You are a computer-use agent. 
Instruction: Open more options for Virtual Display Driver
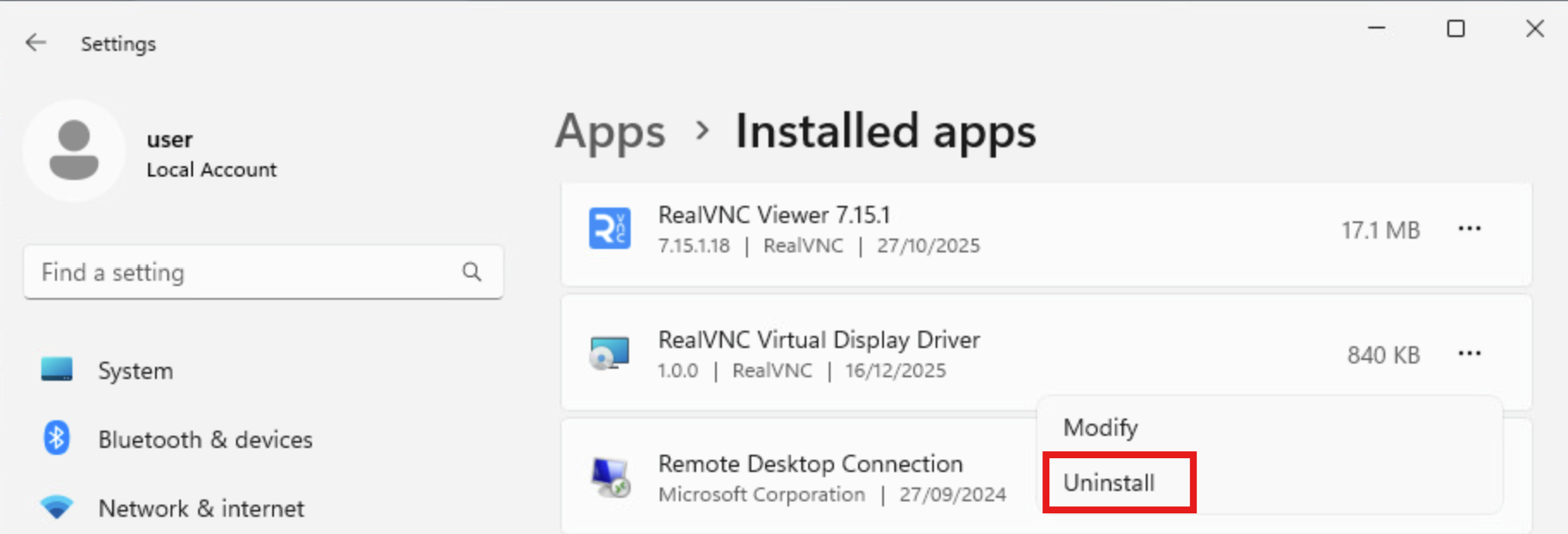(1469, 354)
